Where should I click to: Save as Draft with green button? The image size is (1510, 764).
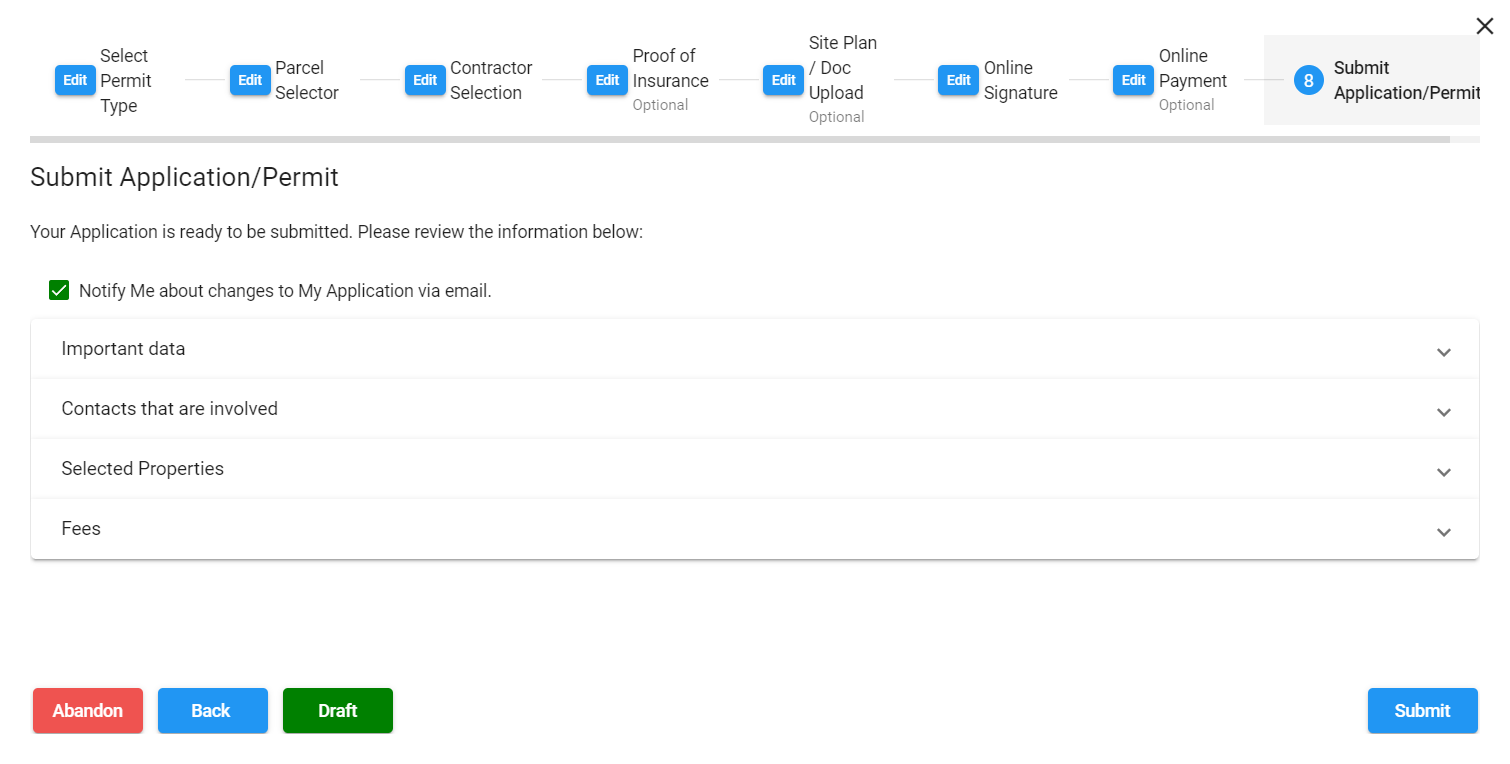tap(338, 711)
